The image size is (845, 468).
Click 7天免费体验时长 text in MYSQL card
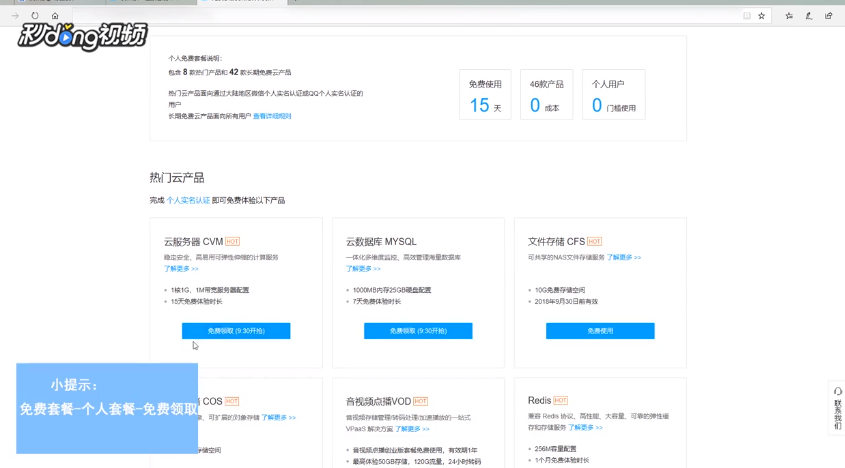[377, 301]
